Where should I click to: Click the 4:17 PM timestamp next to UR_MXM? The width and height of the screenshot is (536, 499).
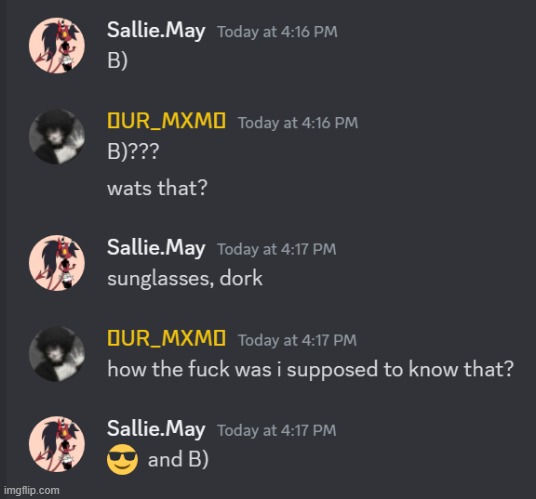297,340
